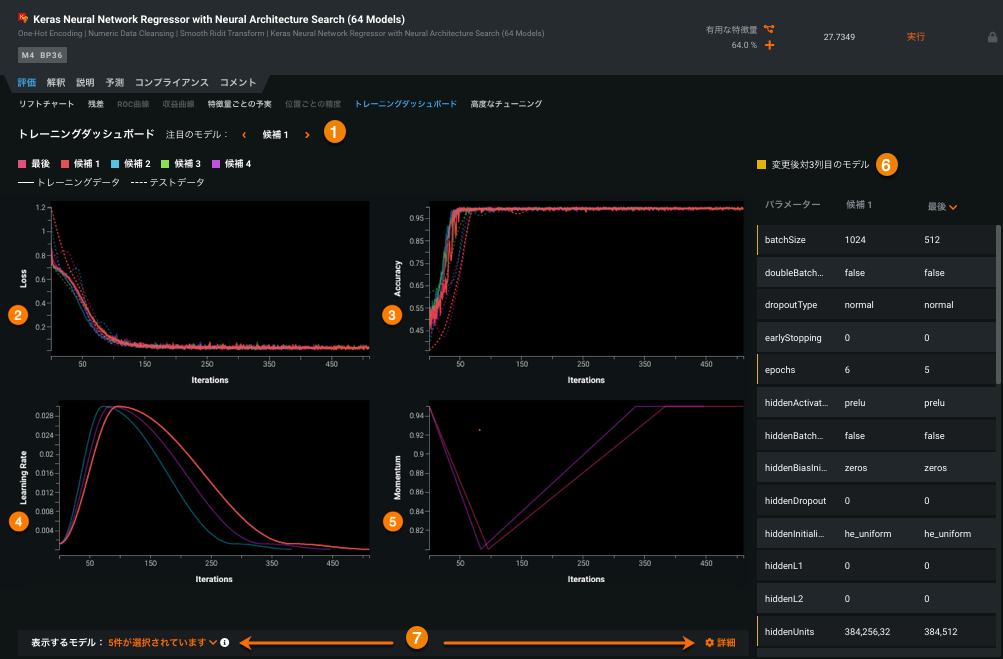
Task: Go to previous model with left arrow
Action: [243, 134]
